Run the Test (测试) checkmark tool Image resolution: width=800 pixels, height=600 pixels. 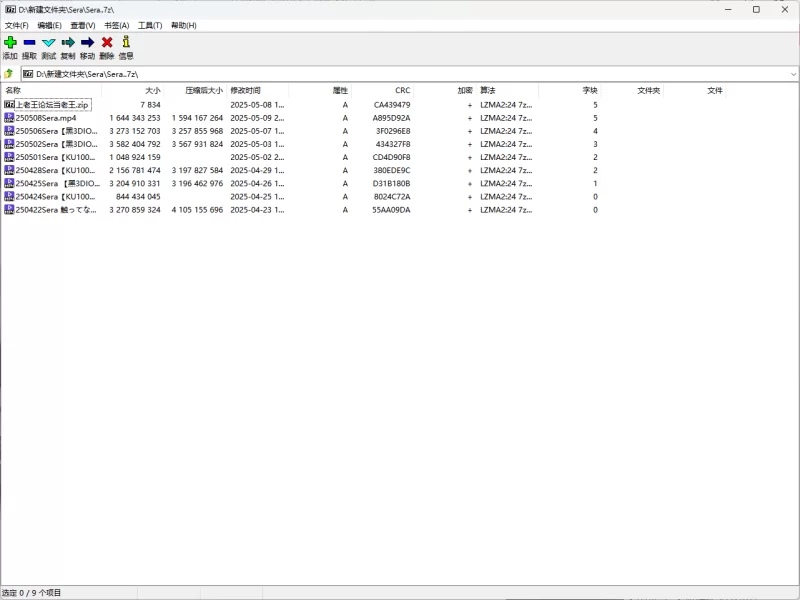49,42
